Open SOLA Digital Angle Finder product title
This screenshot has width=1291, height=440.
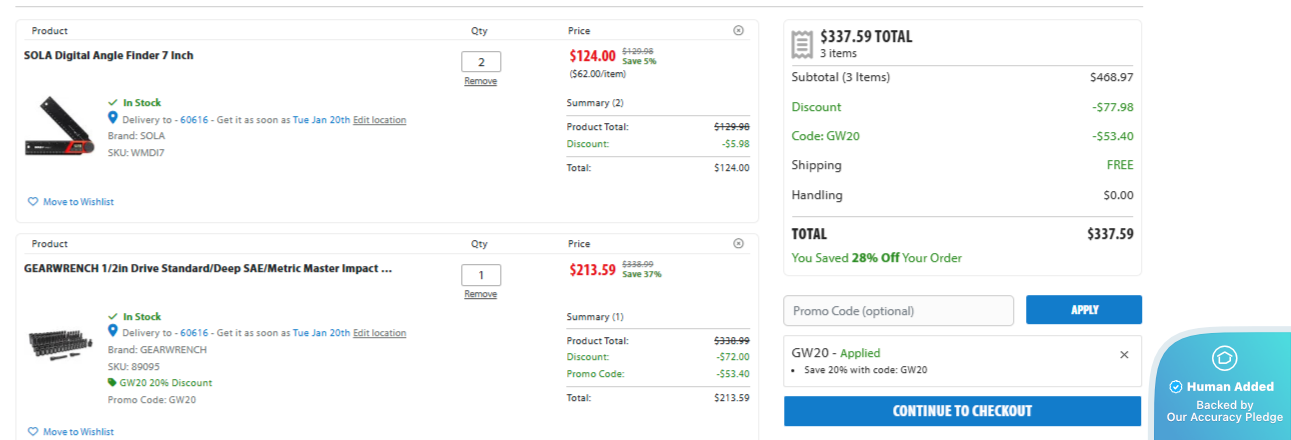(109, 56)
